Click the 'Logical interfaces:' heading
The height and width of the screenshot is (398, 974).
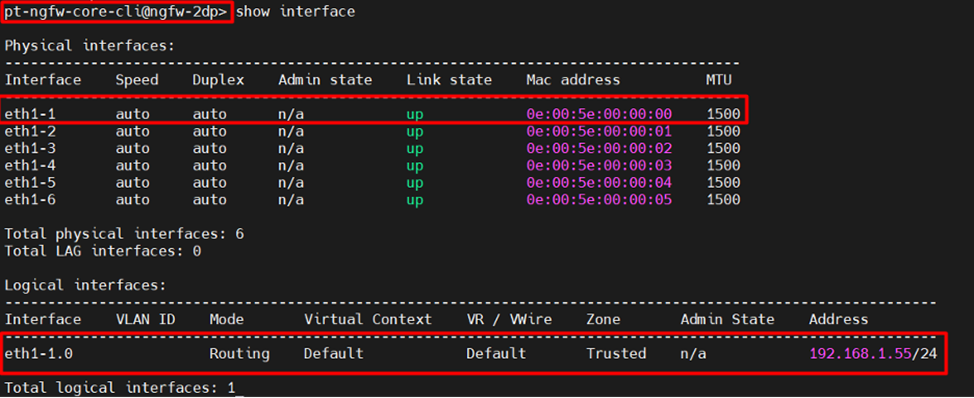[86, 286]
